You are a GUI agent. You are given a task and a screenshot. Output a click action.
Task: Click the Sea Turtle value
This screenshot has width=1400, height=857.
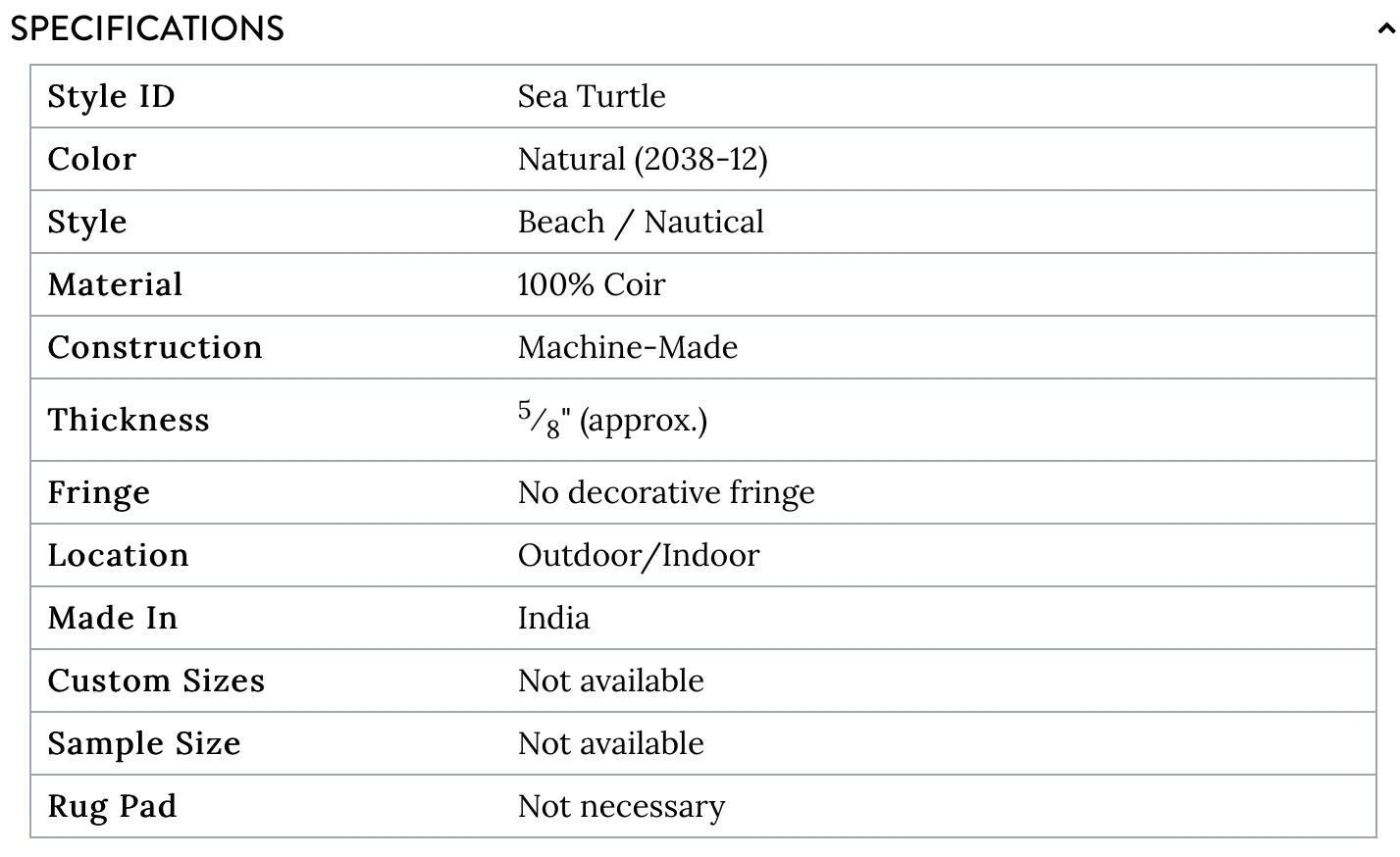[592, 96]
